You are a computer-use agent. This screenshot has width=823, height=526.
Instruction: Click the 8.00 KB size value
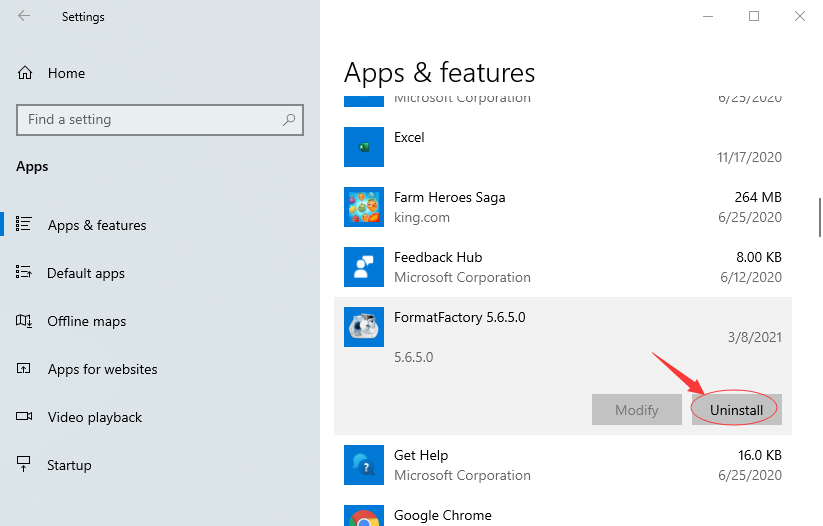pyautogui.click(x=758, y=257)
